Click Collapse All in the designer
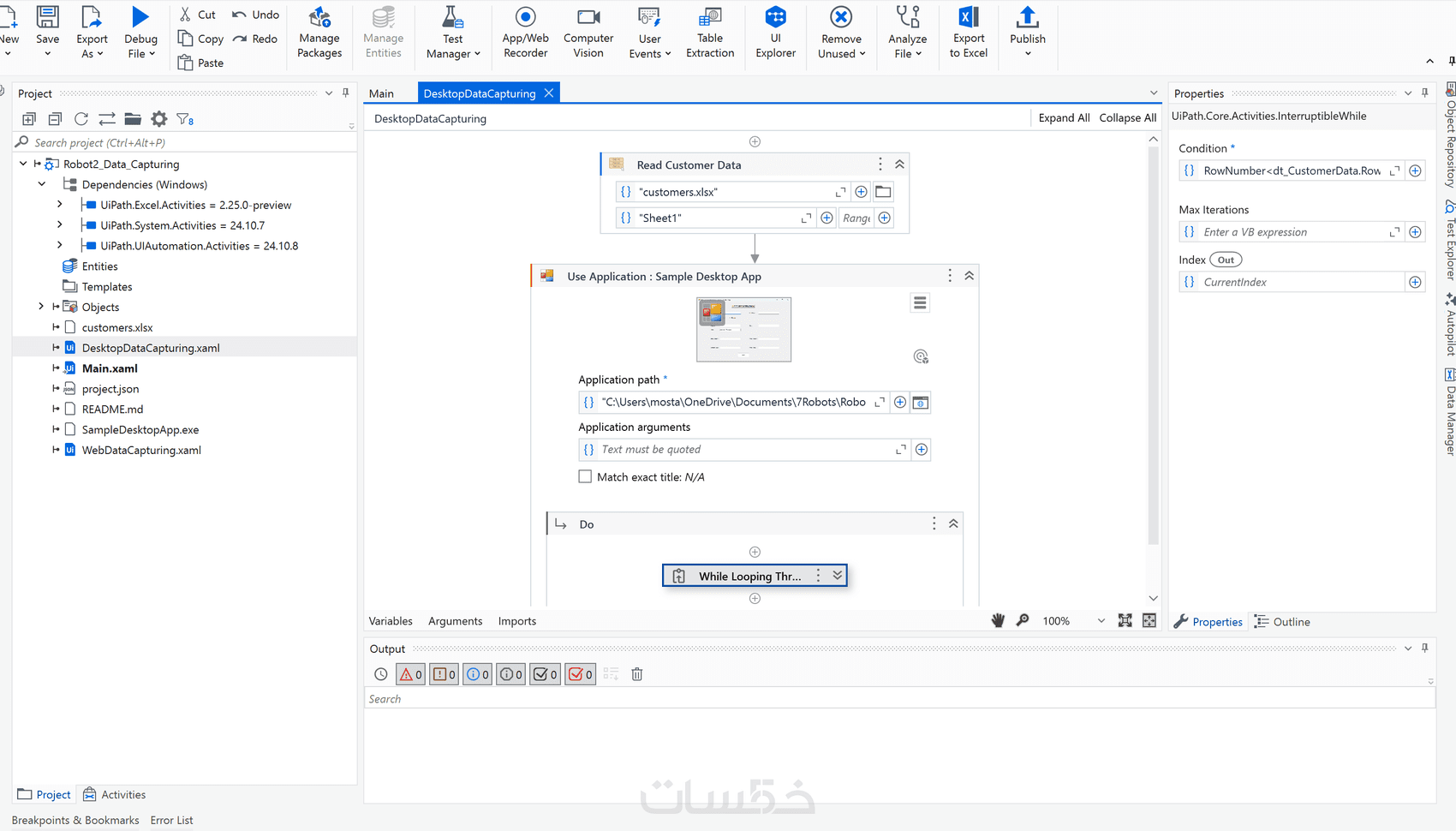The image size is (1456, 831). [1127, 118]
